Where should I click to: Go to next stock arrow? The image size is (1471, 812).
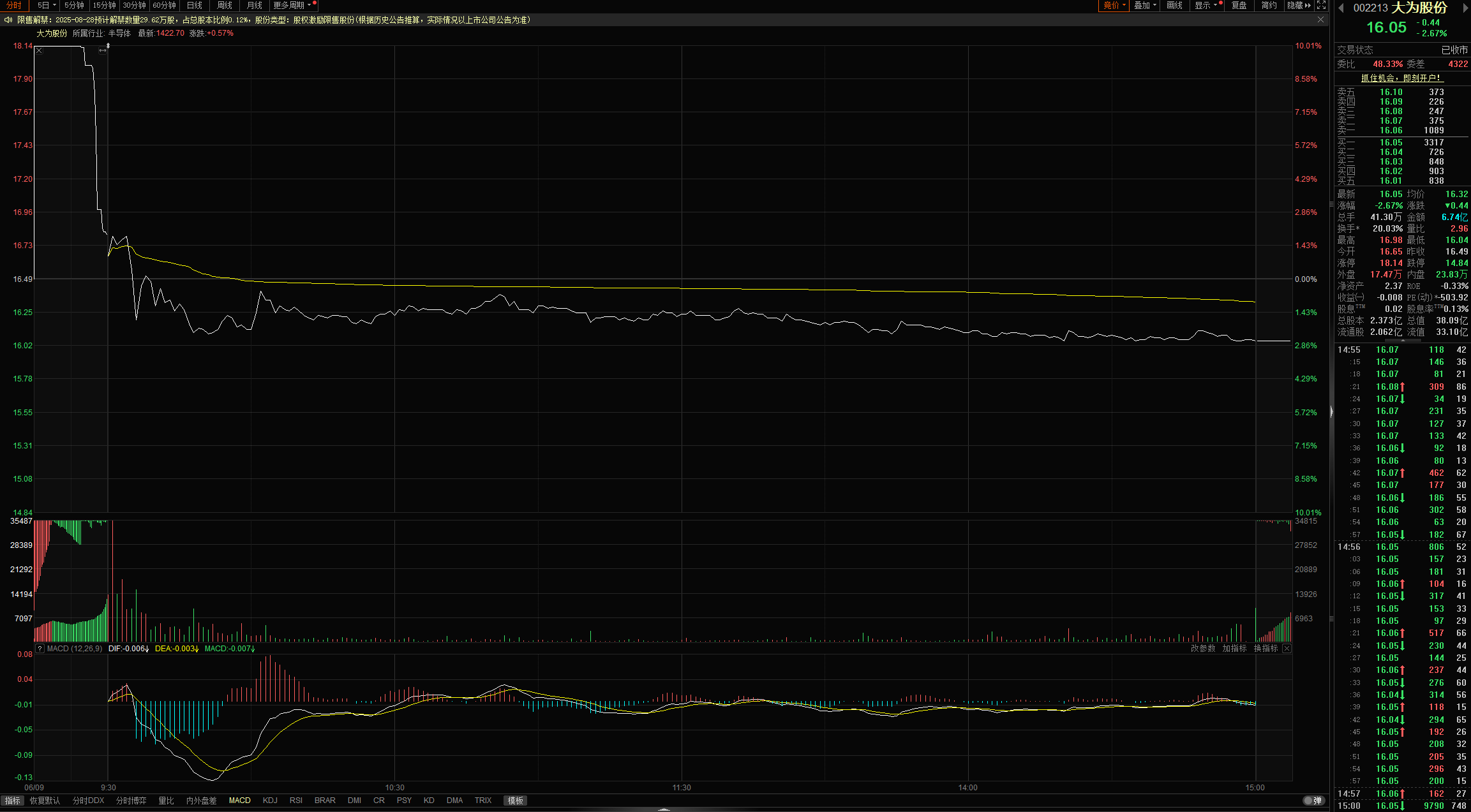1465,8
